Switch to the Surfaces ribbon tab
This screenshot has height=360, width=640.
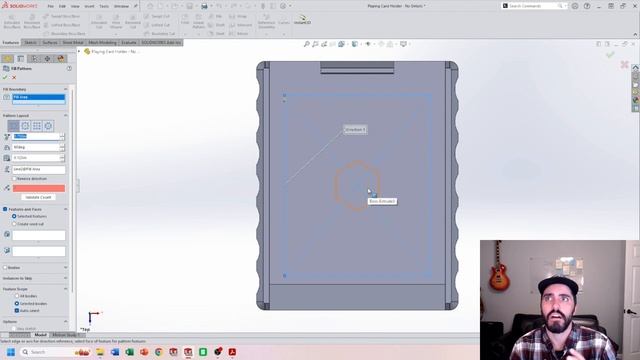click(x=50, y=42)
